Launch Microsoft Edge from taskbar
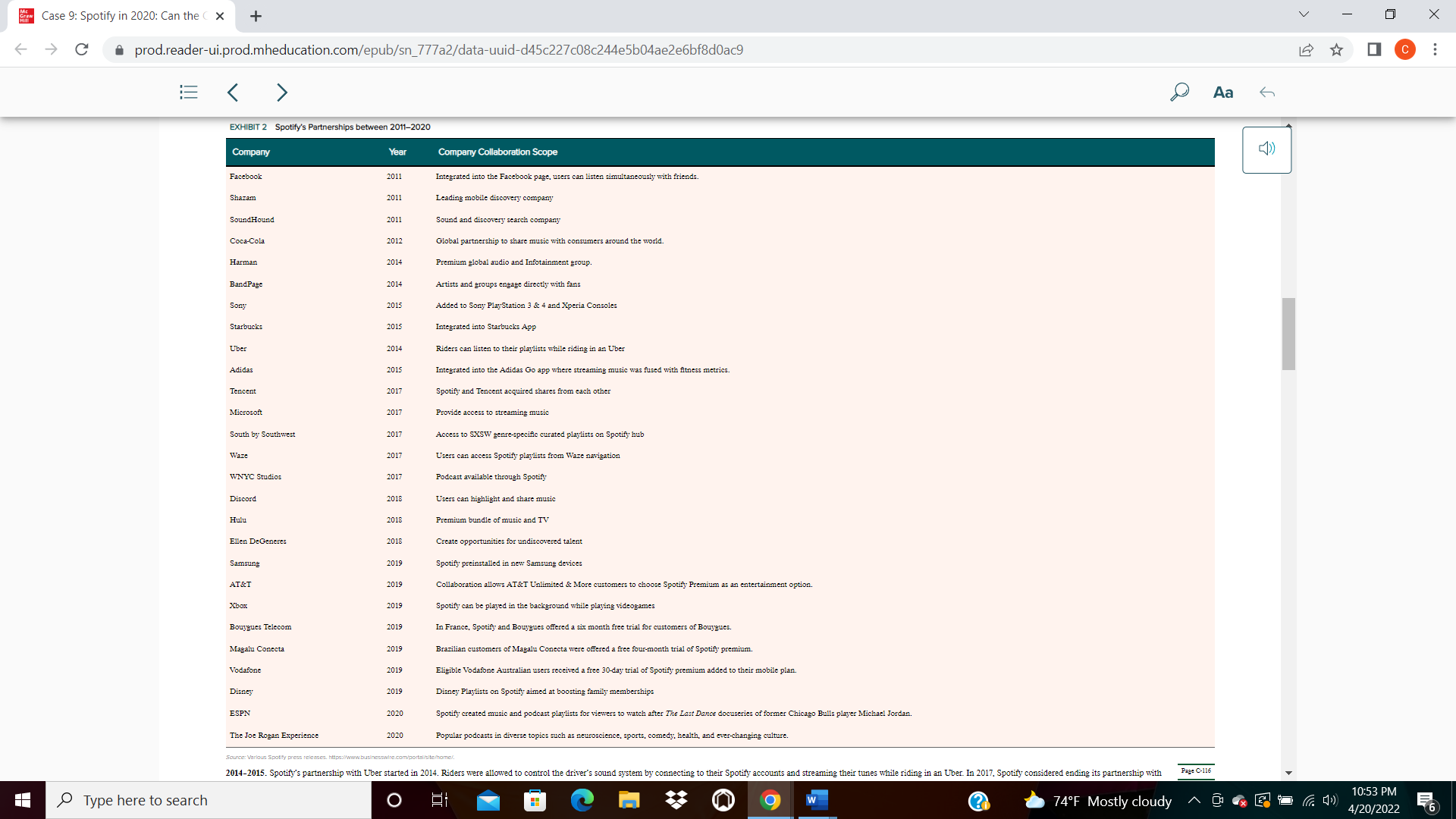The height and width of the screenshot is (819, 1456). coord(582,800)
